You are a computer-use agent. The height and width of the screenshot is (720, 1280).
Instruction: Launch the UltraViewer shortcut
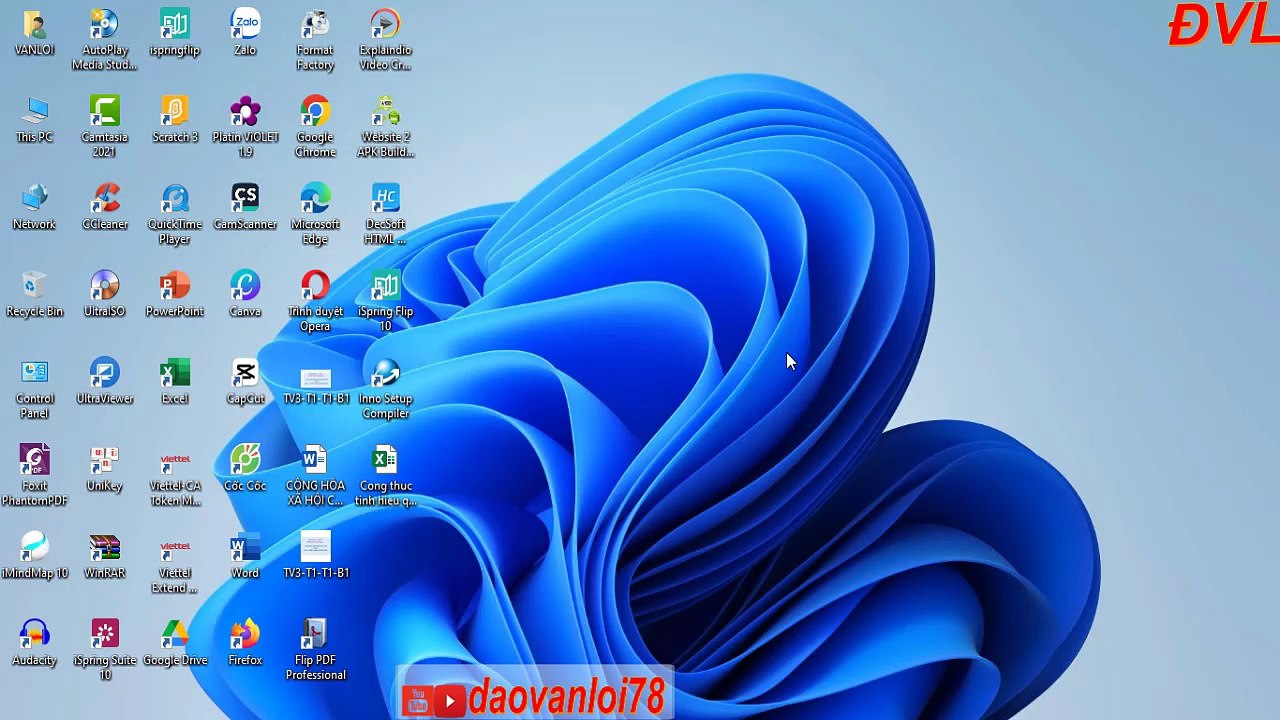105,381
